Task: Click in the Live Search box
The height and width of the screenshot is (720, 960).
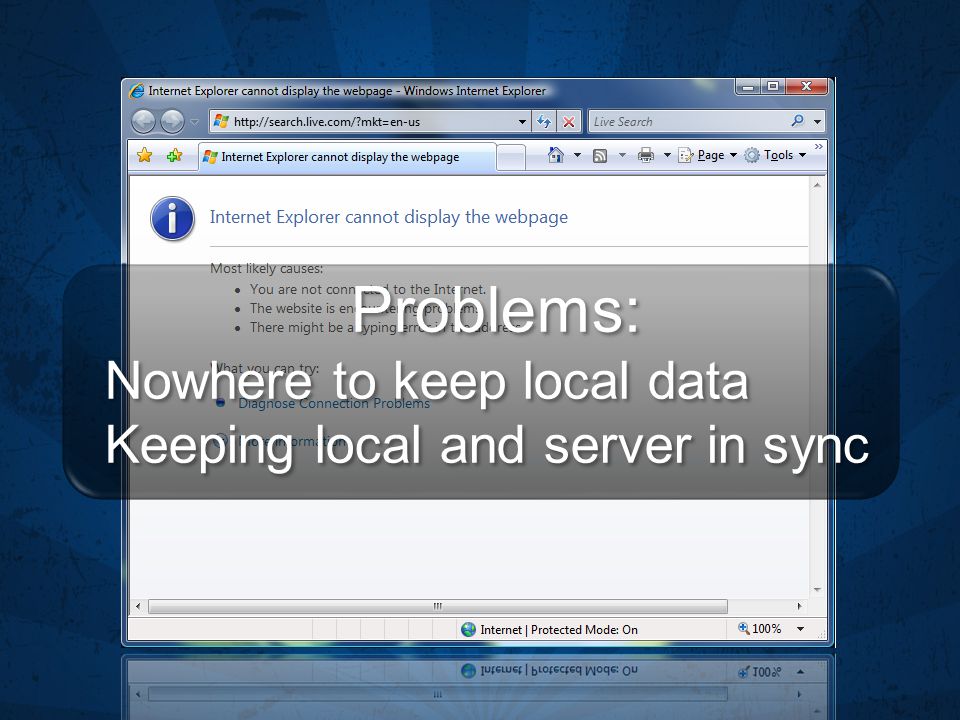Action: click(x=689, y=122)
